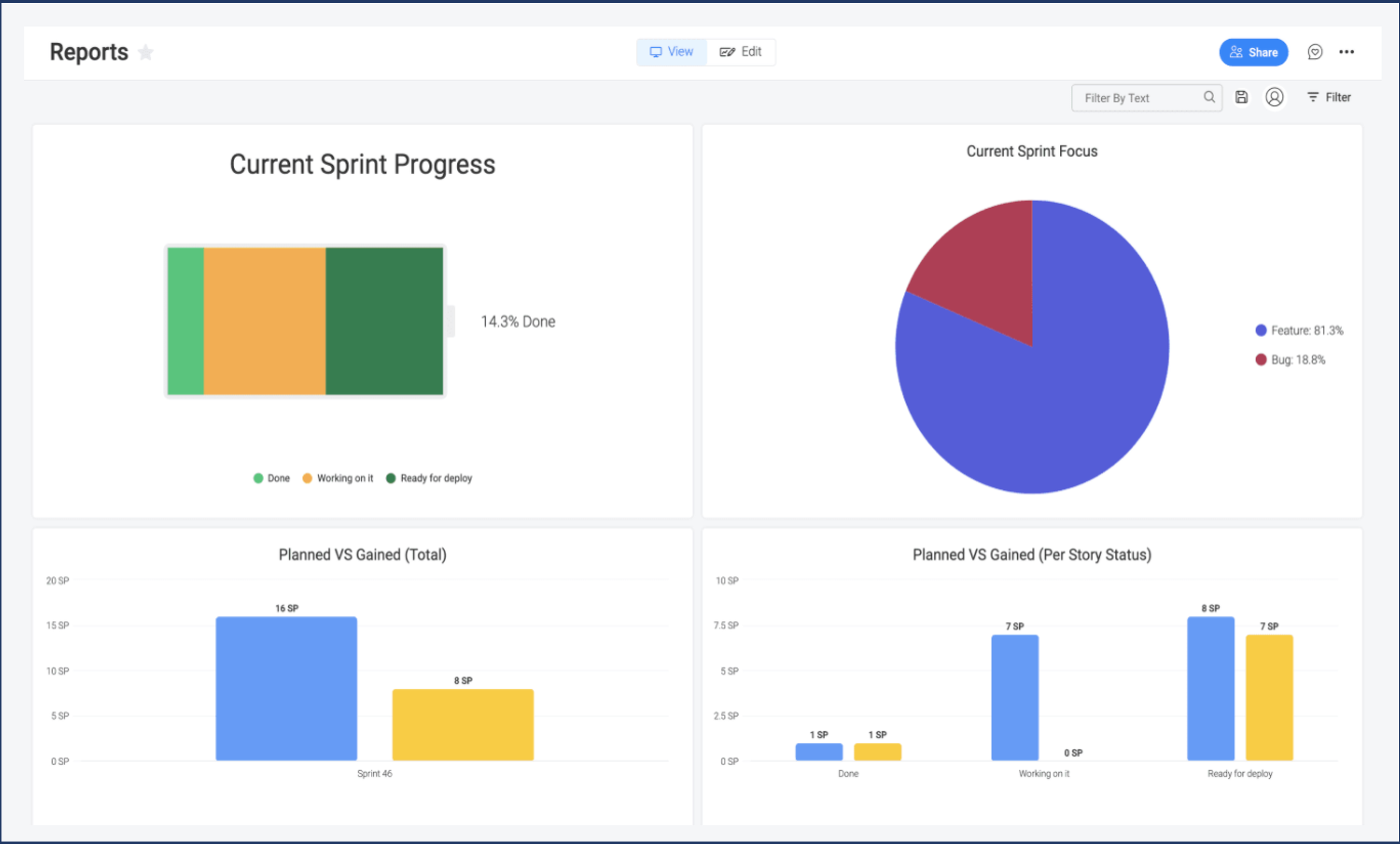Viewport: 1400px width, 844px height.
Task: Click the Filter funnel button
Action: point(1330,97)
